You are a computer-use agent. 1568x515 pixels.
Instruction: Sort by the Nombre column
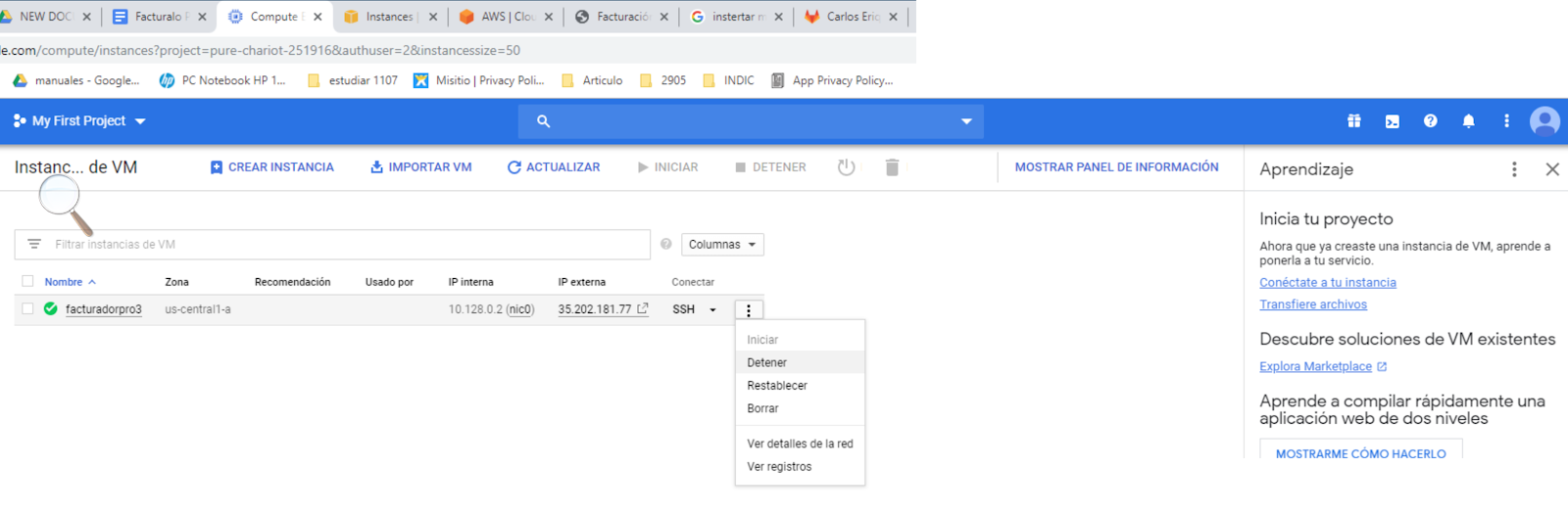pyautogui.click(x=70, y=282)
